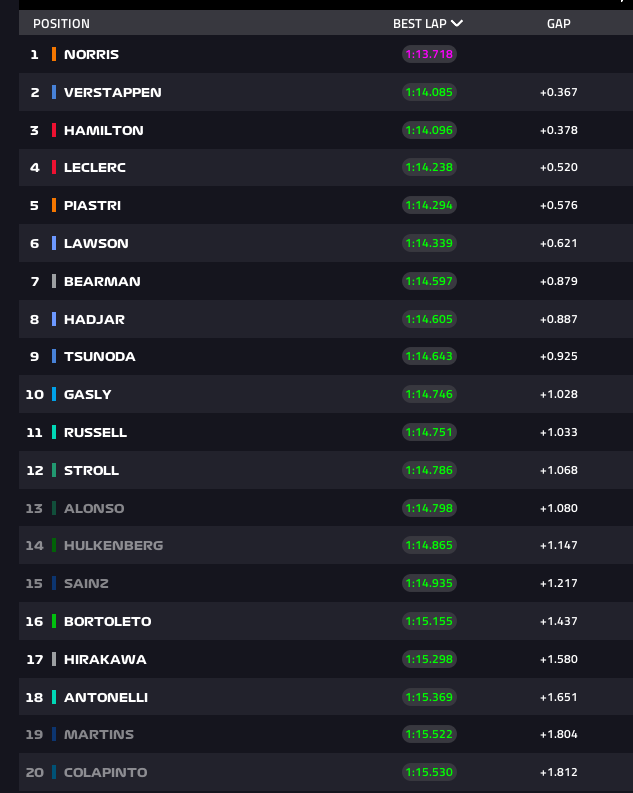Click the teal team color bar beside RUSSELL

pyautogui.click(x=54, y=432)
